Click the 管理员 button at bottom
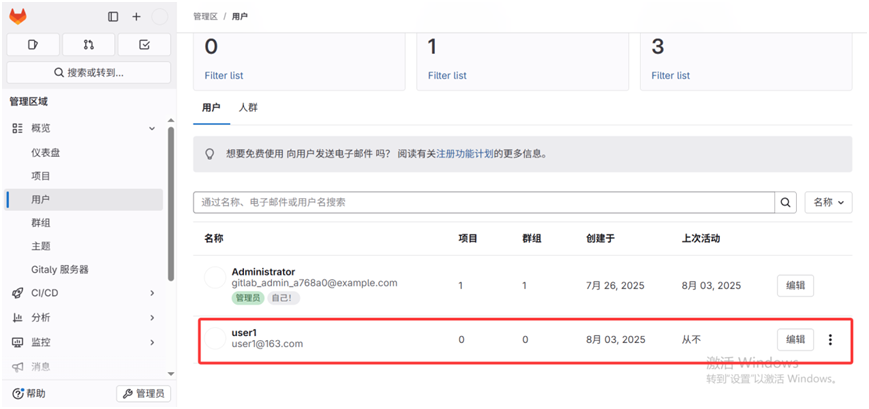The height and width of the screenshot is (409, 869). tap(144, 393)
